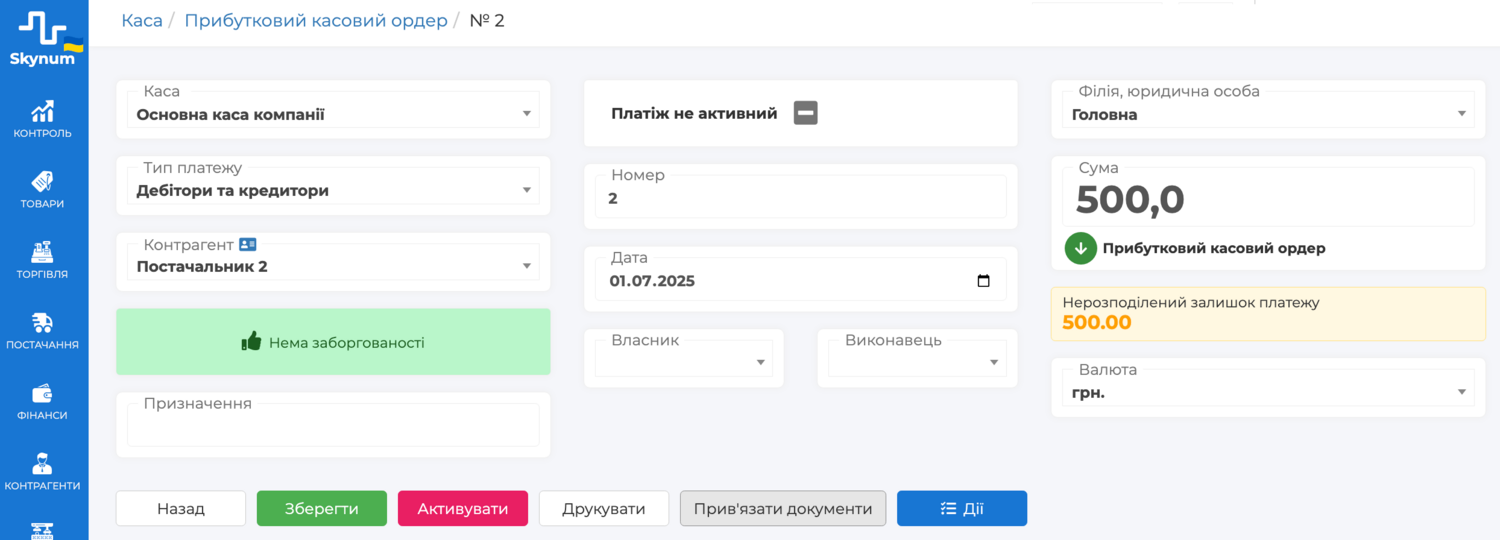Open the blue Дії actions menu
The image size is (1500, 540).
pos(962,508)
